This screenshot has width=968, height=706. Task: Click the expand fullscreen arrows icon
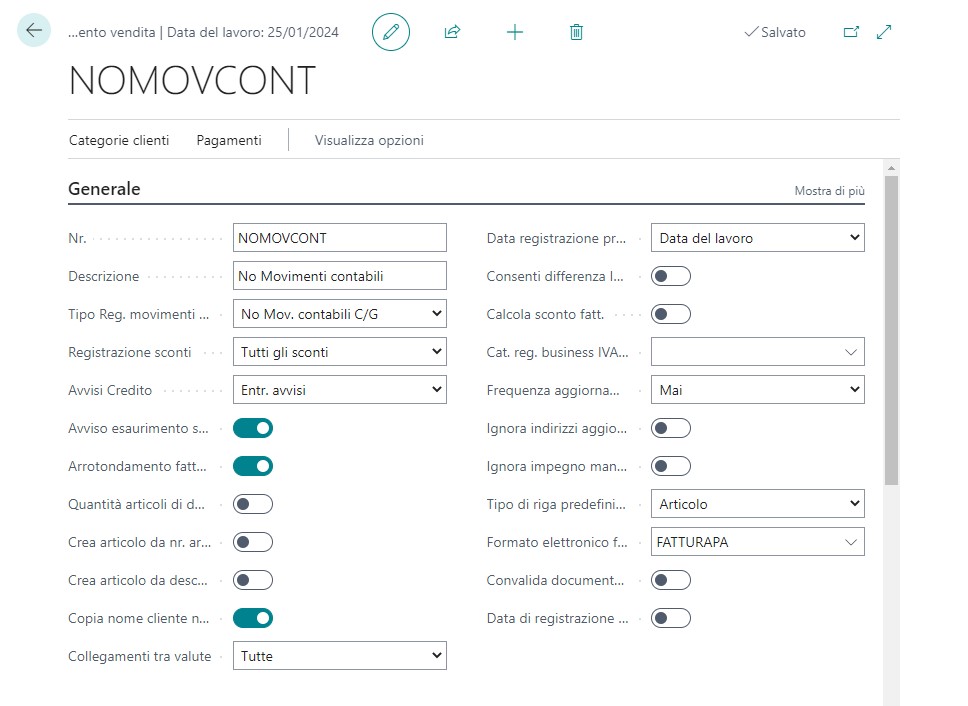[x=884, y=32]
